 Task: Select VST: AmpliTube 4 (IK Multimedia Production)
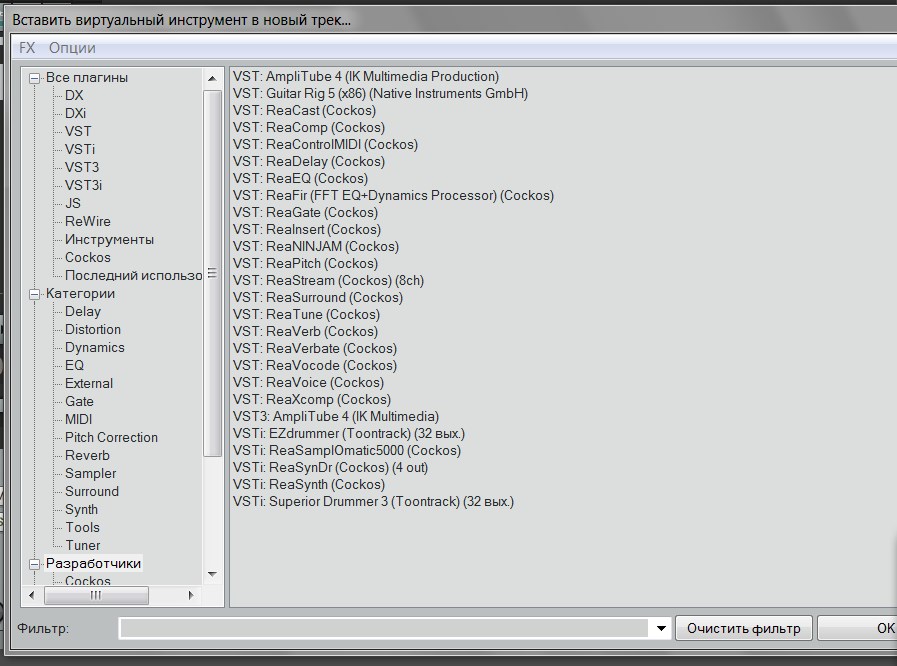tap(366, 77)
